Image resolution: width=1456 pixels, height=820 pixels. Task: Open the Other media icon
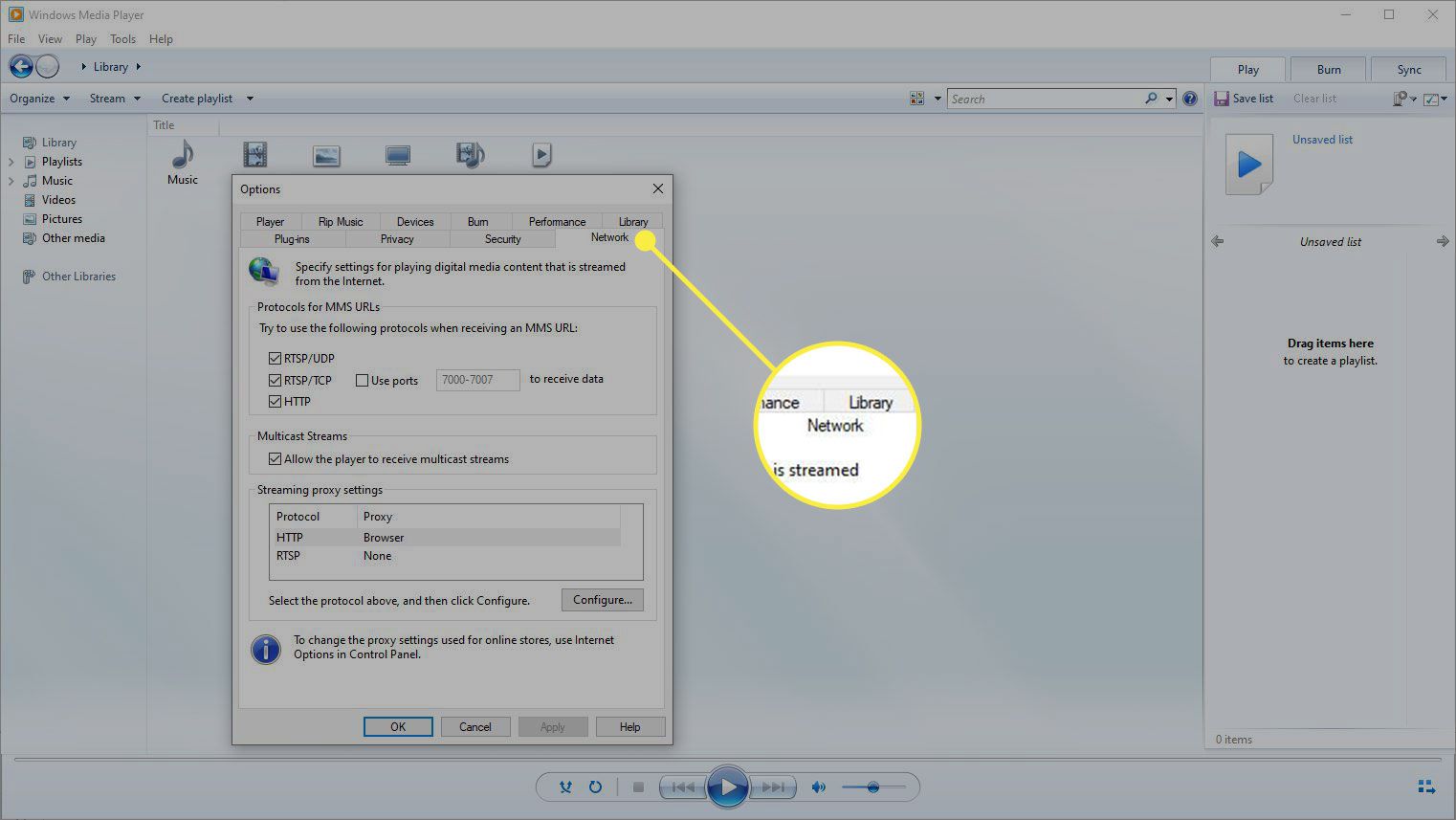coord(471,154)
